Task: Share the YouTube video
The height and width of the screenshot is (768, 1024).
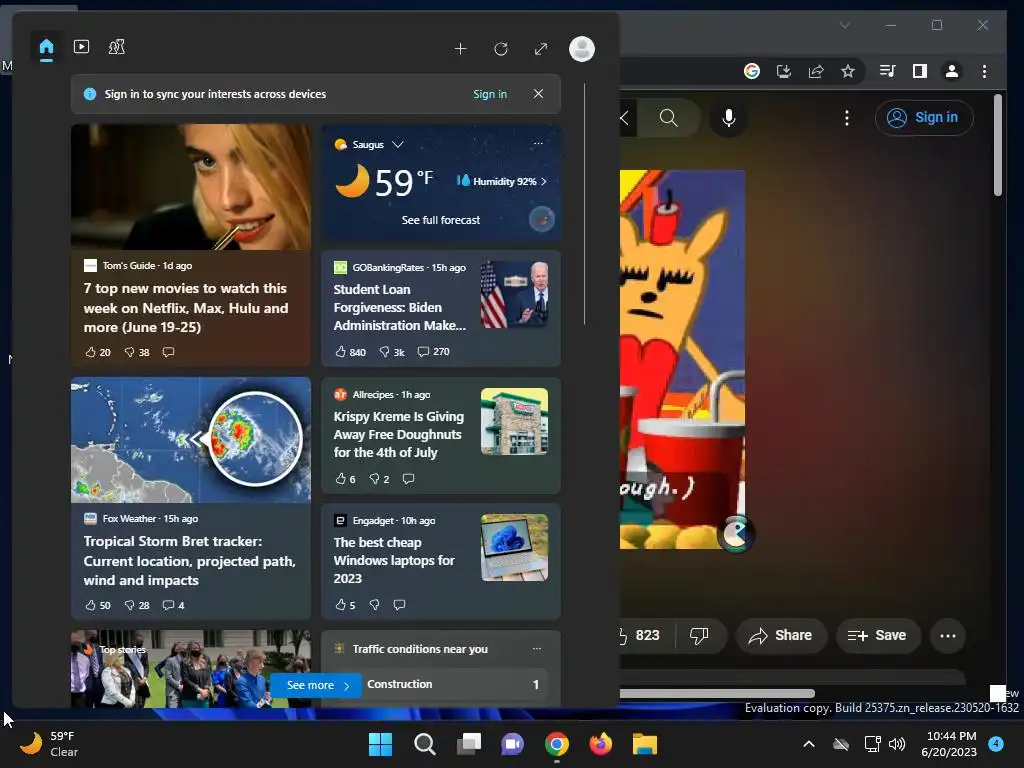Action: point(781,635)
